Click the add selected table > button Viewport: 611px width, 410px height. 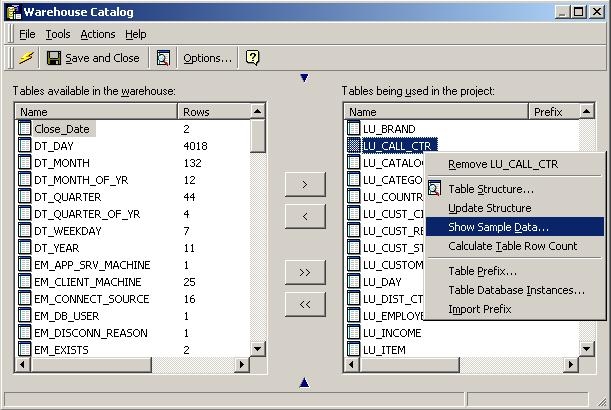tap(305, 184)
